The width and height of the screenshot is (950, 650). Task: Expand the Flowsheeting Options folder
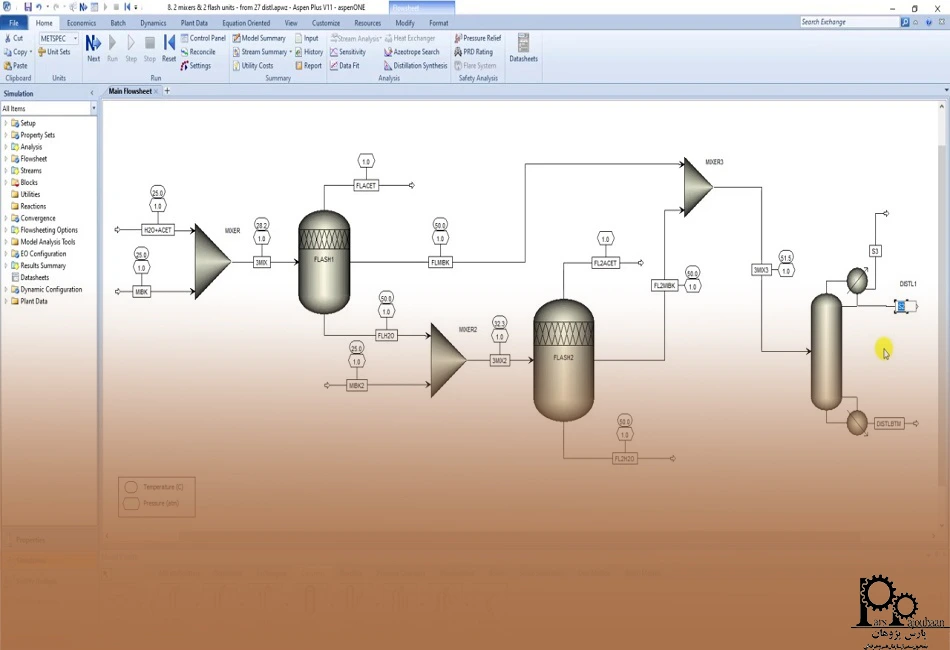[6, 230]
